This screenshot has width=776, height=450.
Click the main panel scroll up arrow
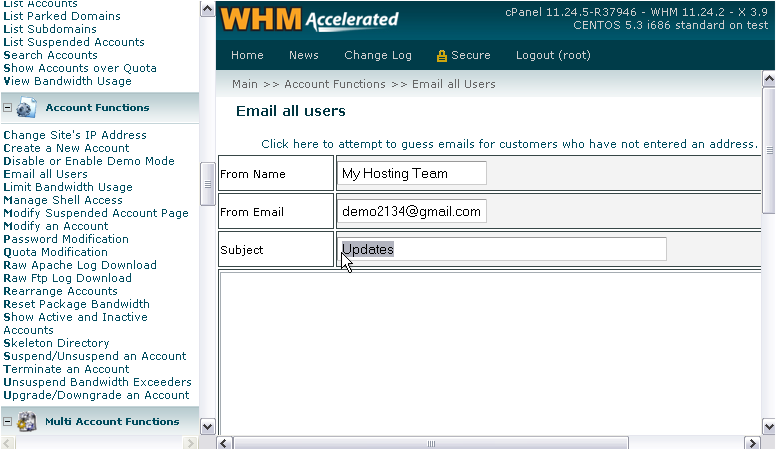[x=769, y=79]
